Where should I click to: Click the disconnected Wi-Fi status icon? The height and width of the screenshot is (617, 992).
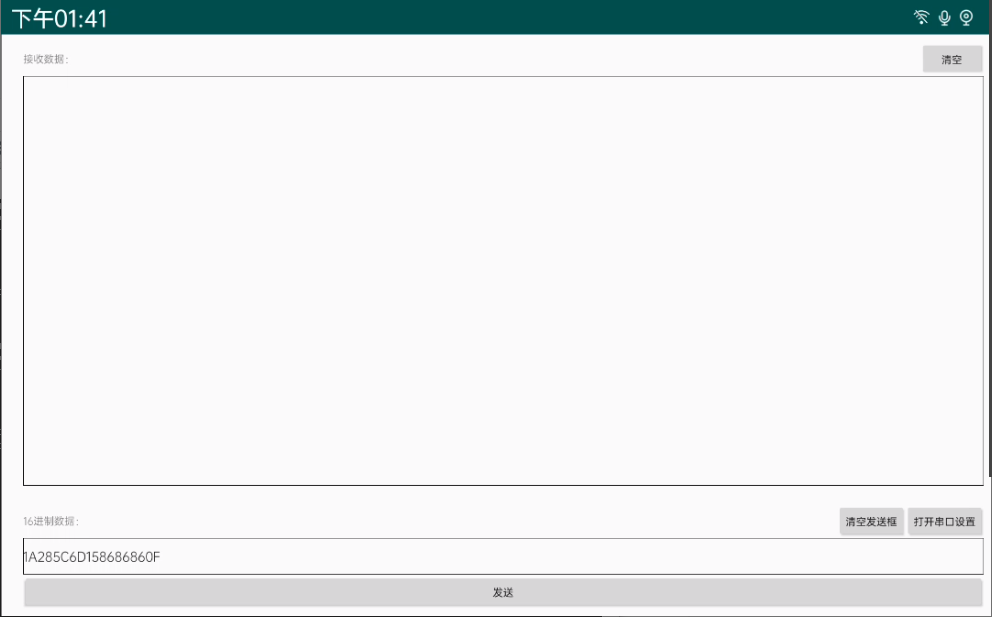coord(921,18)
